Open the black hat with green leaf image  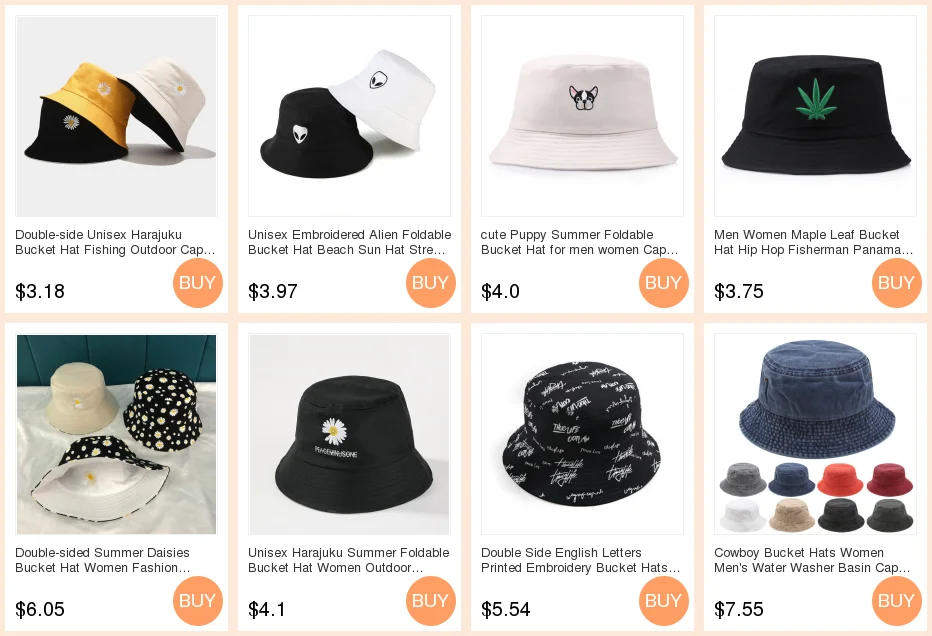816,116
